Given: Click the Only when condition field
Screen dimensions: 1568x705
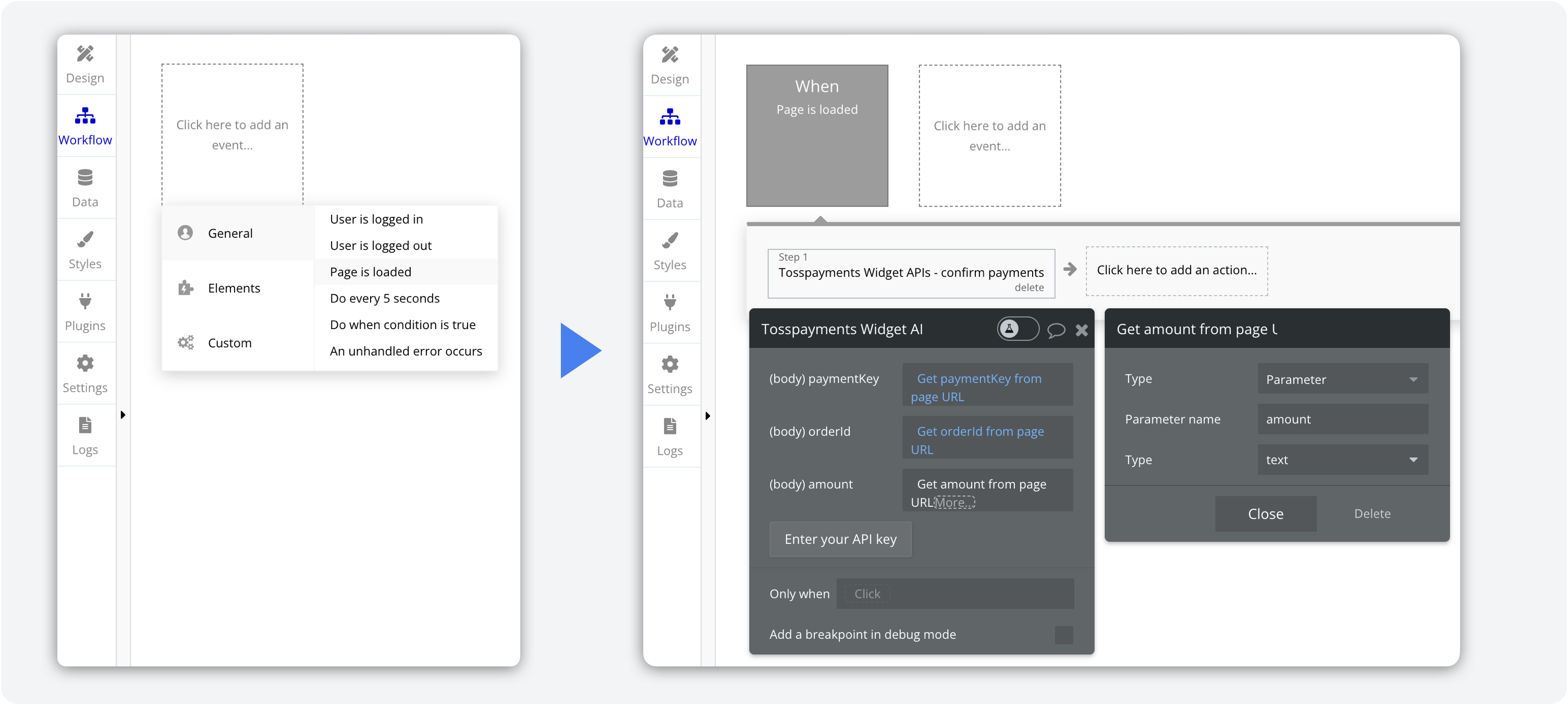Looking at the screenshot, I should point(954,593).
